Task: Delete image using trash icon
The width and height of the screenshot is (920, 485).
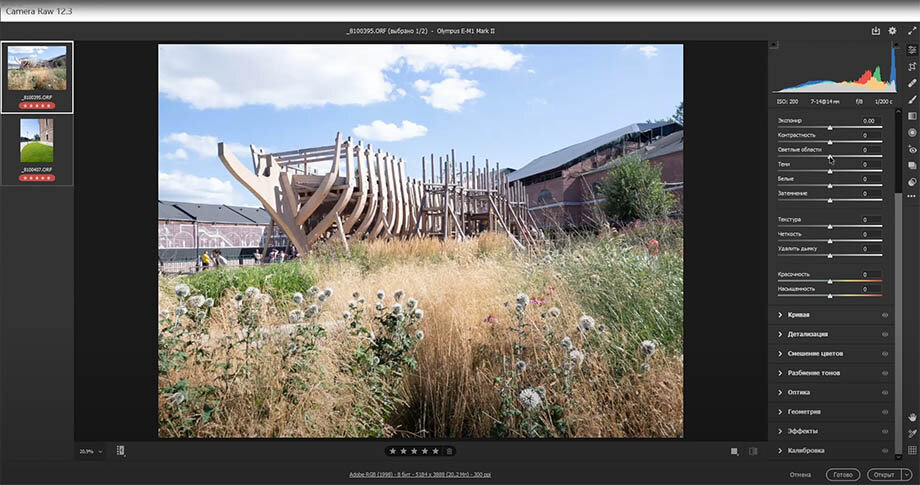Action: click(449, 451)
